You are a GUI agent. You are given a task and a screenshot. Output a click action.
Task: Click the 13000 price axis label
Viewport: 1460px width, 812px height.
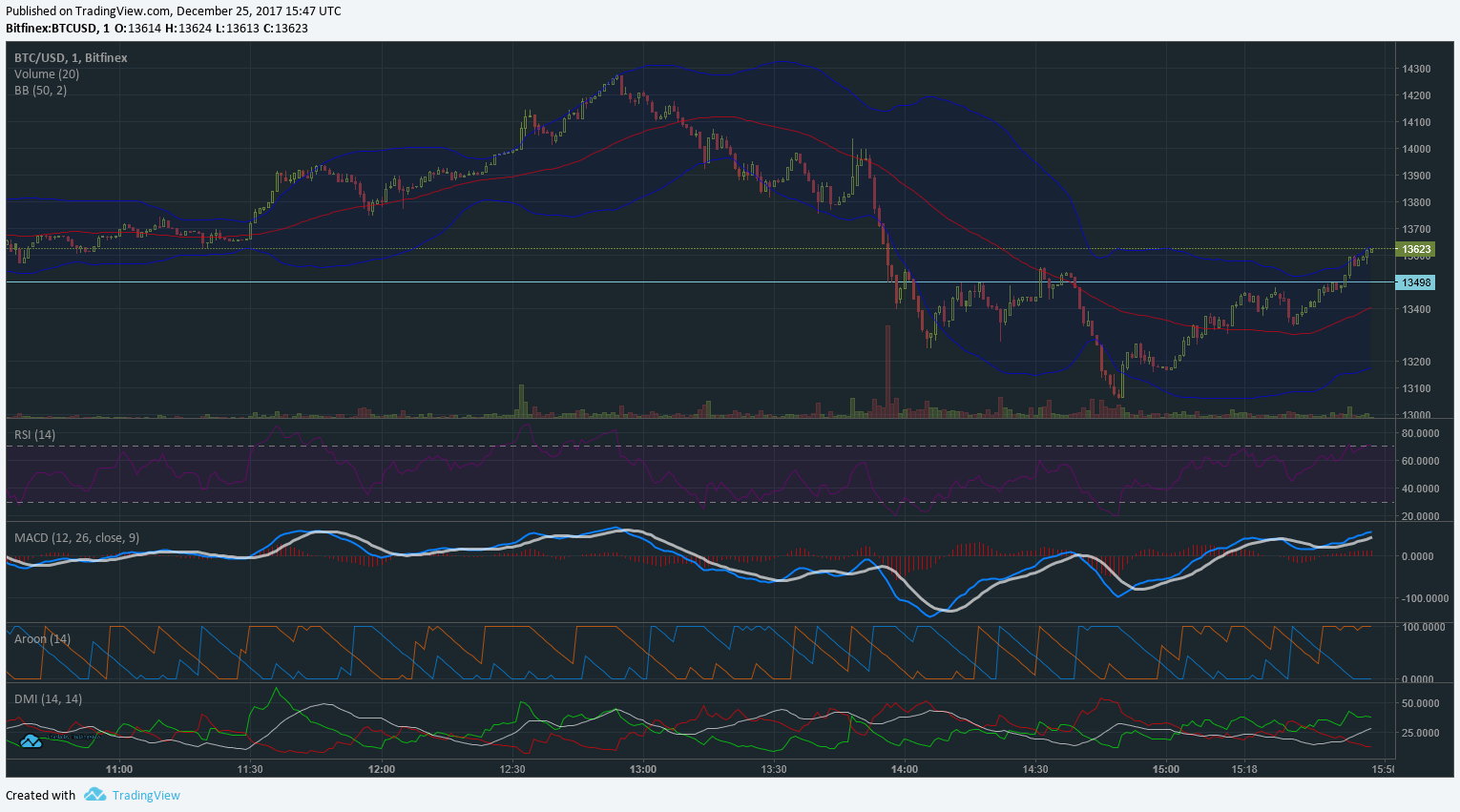pos(1416,415)
